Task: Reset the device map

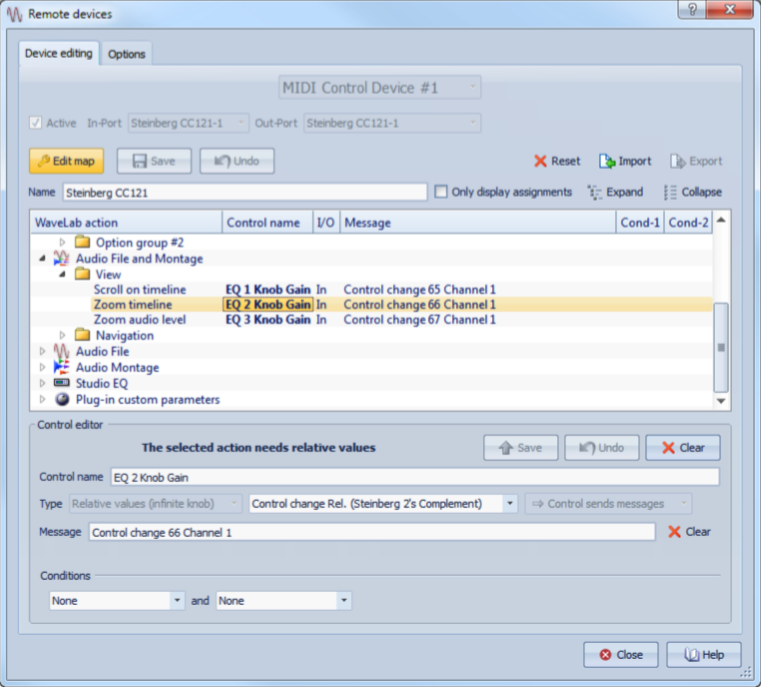Action: (557, 161)
